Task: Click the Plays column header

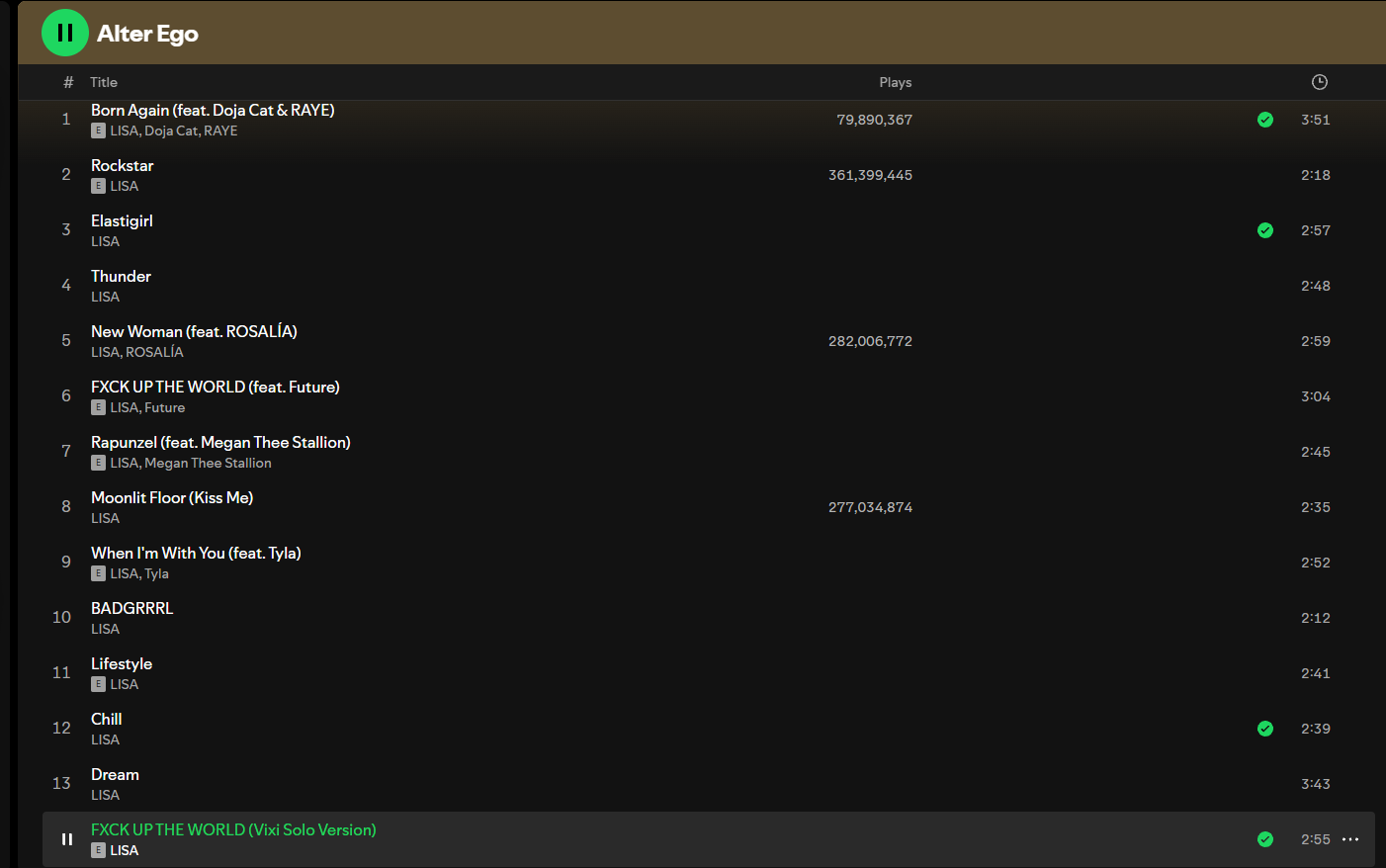Action: pyautogui.click(x=895, y=82)
